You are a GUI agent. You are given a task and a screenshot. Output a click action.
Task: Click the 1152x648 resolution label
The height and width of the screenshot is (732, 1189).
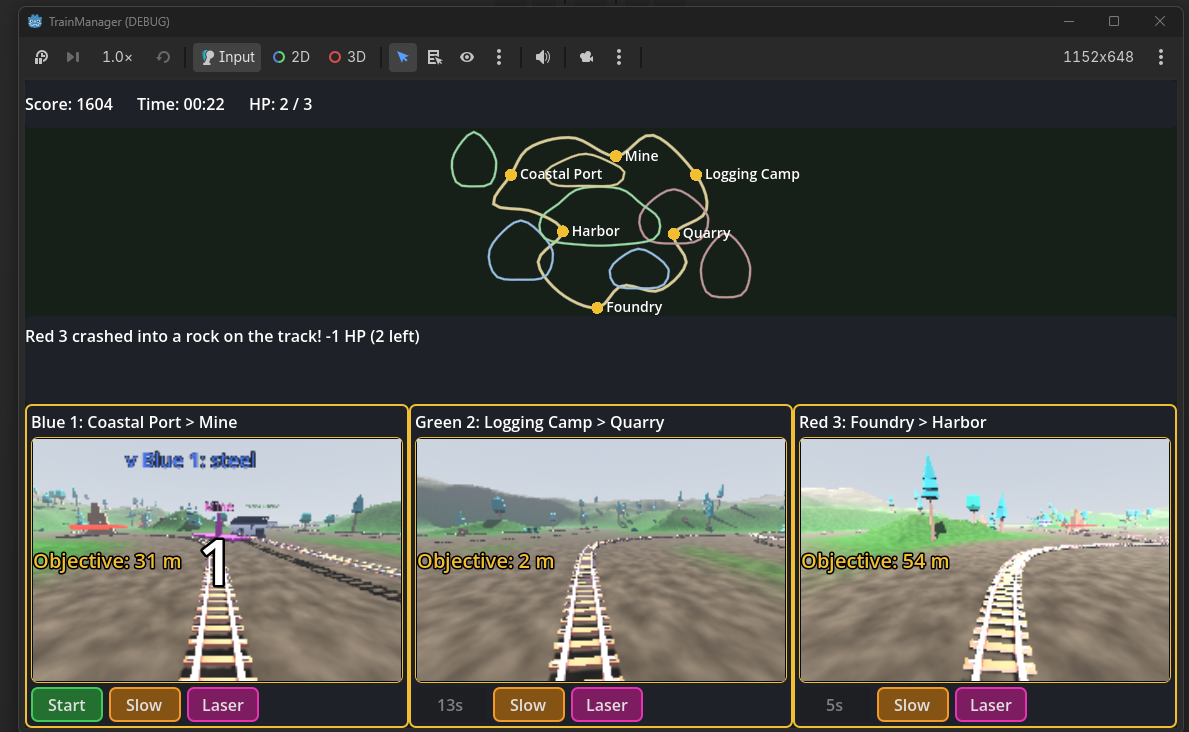click(1098, 57)
